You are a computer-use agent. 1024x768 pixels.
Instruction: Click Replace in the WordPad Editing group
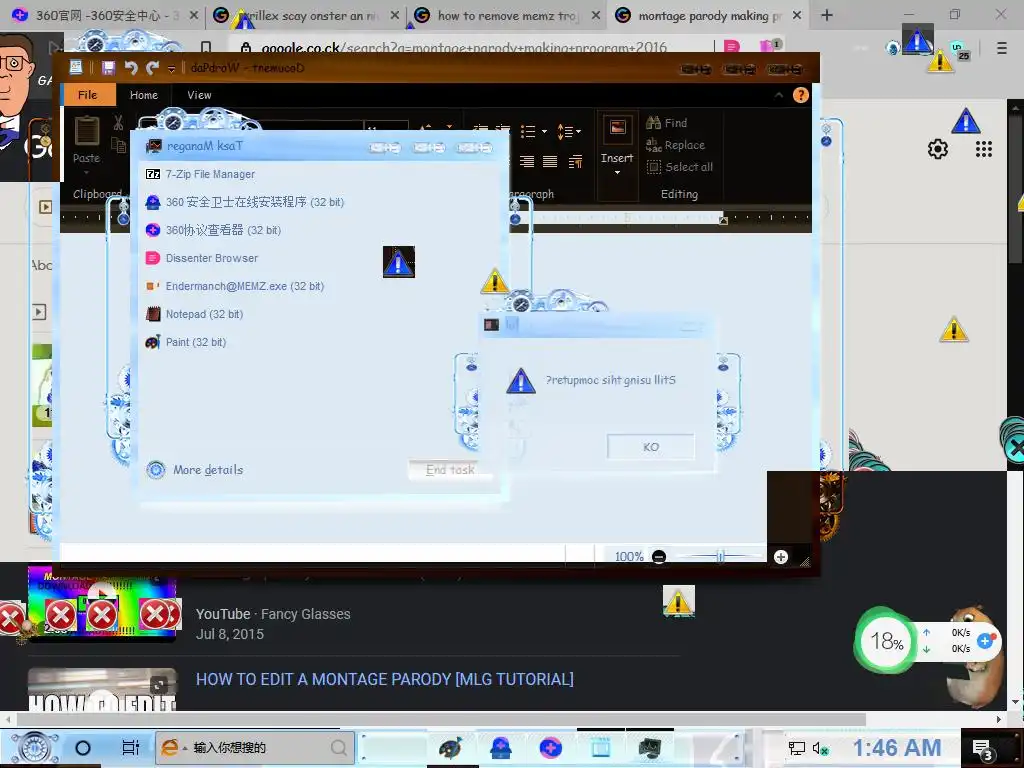[675, 145]
